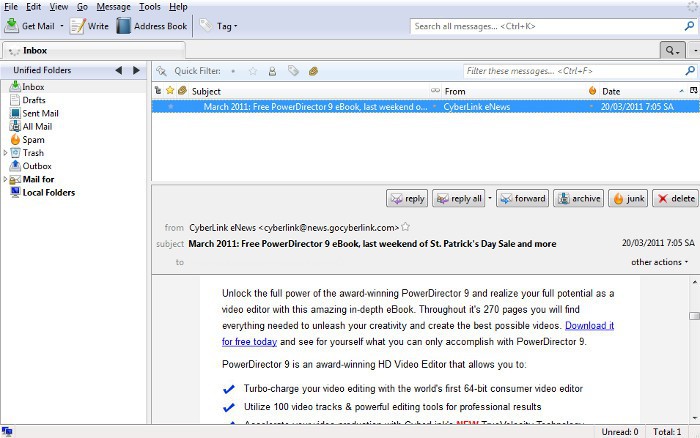The width and height of the screenshot is (700, 438).
Task: Select Local Folders
Action: pyautogui.click(x=48, y=192)
